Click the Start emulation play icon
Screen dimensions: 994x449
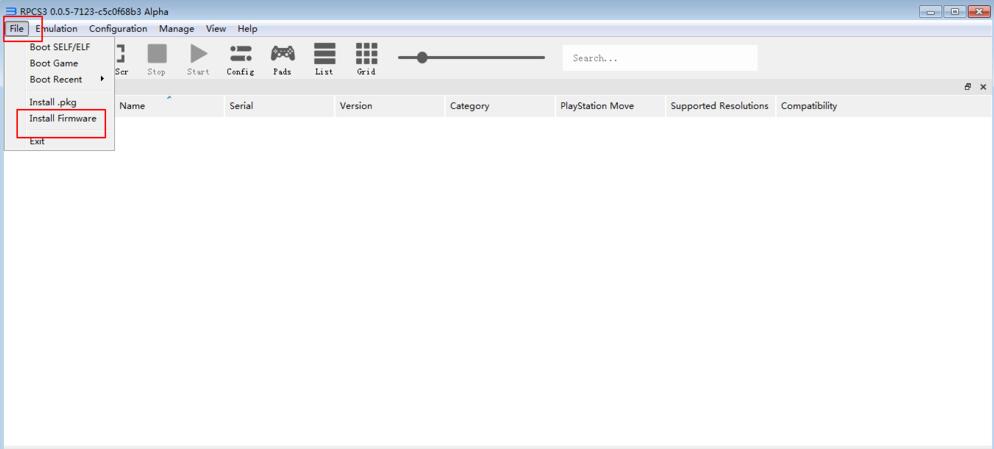[x=198, y=60]
